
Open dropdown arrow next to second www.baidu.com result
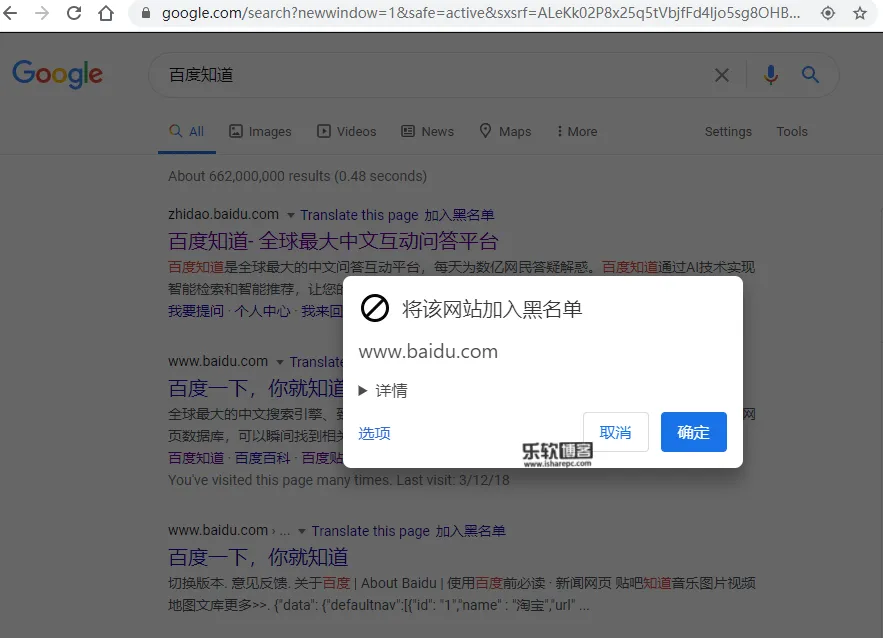pyautogui.click(x=280, y=362)
